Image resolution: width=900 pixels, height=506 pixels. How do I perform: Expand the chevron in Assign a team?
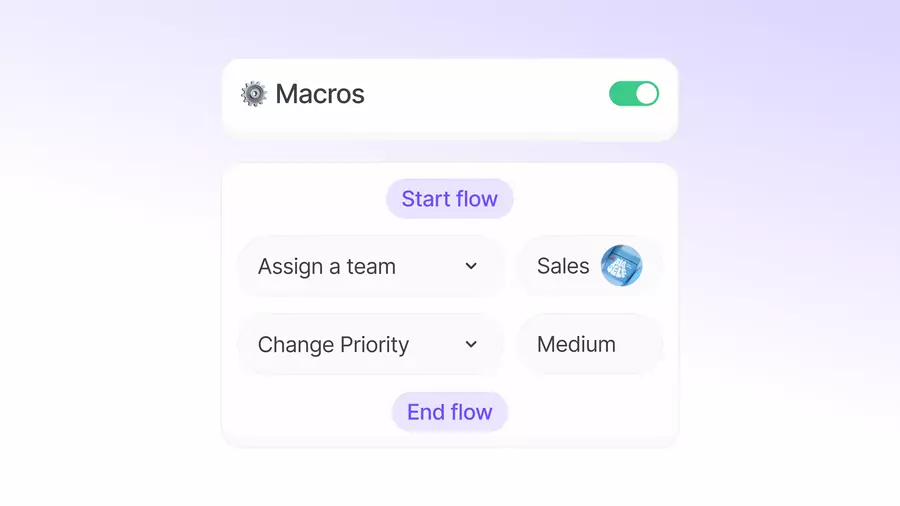471,266
